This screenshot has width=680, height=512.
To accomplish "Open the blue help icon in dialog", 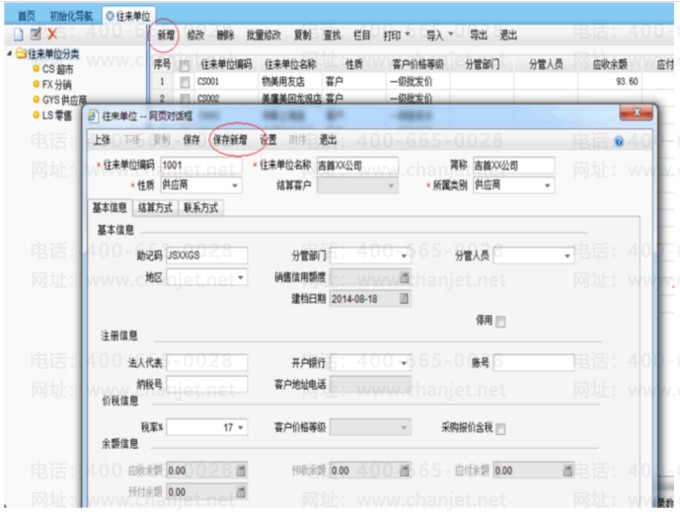I will (619, 141).
